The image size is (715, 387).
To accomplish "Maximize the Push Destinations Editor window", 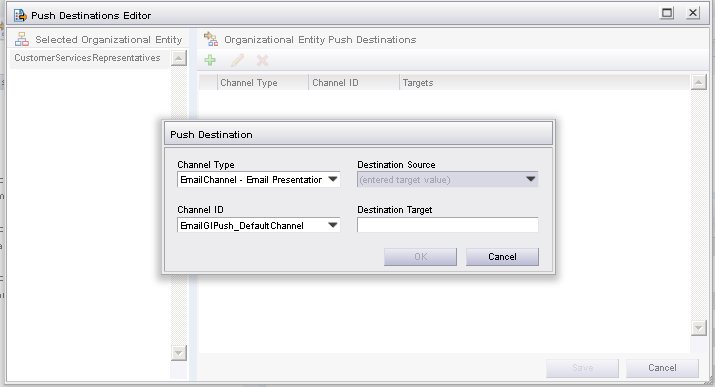I will pyautogui.click(x=667, y=13).
